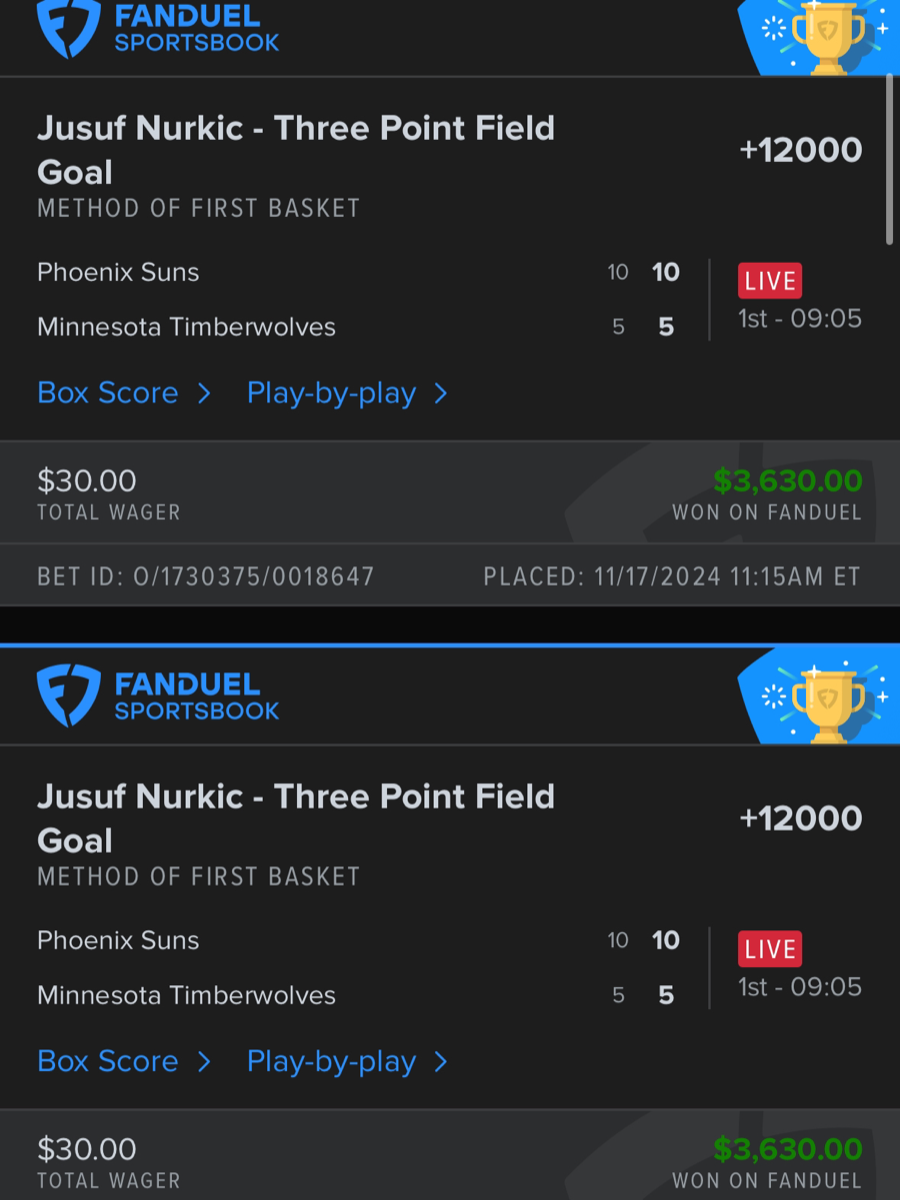Open the Play-by-play chevron on top card

coord(441,394)
